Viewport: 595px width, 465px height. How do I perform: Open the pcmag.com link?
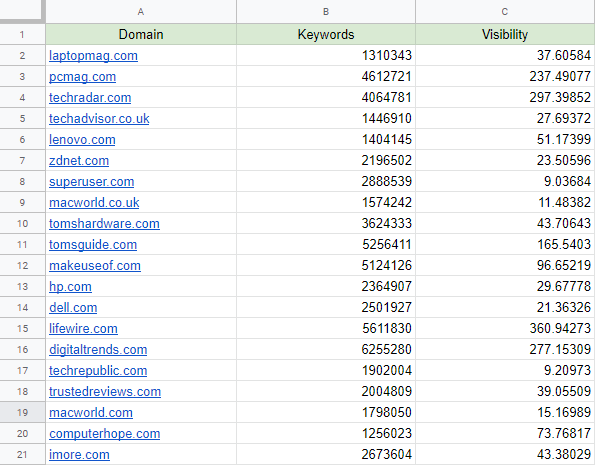[82, 77]
